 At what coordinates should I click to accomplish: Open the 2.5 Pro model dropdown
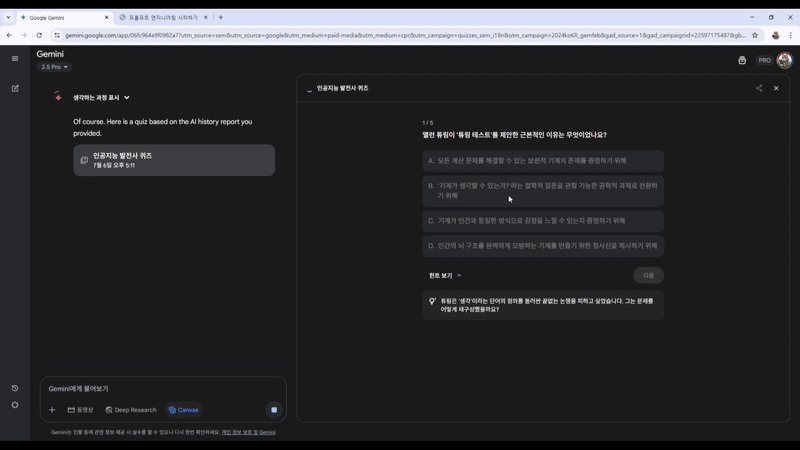tap(54, 67)
